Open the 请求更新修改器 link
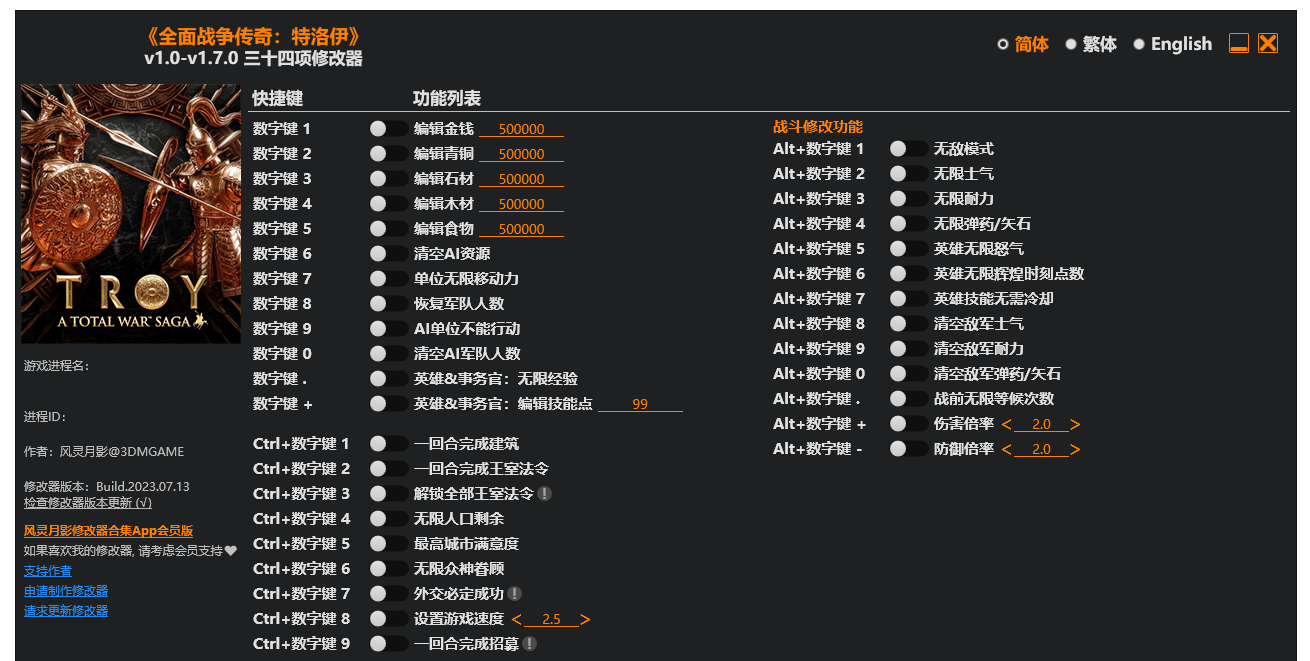1310x661 pixels. point(66,611)
